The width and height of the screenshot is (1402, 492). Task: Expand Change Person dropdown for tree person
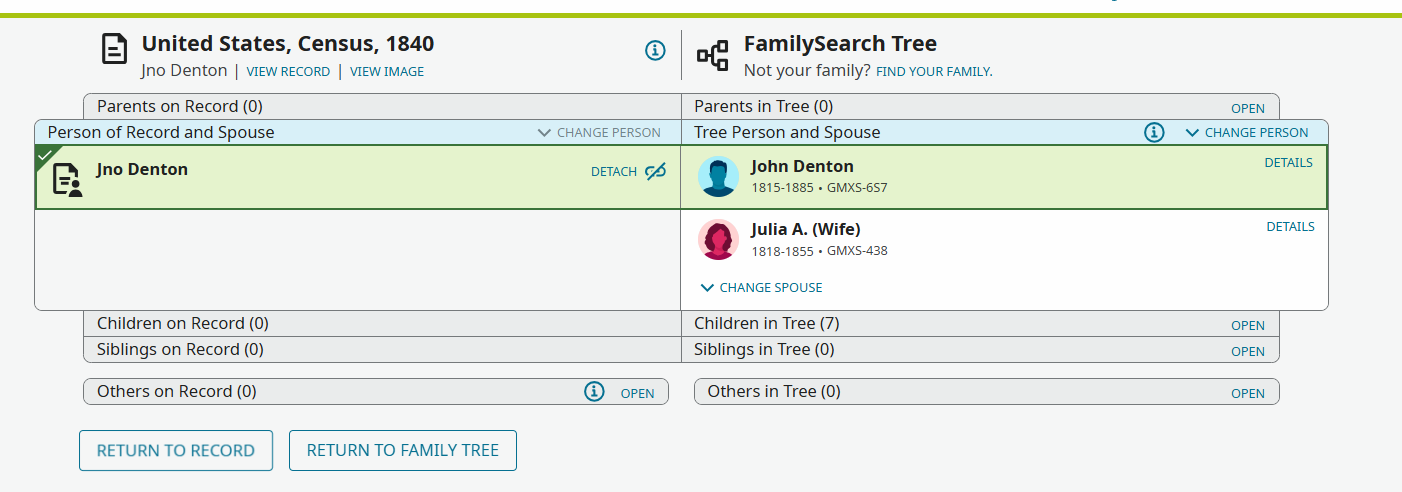pyautogui.click(x=1246, y=132)
